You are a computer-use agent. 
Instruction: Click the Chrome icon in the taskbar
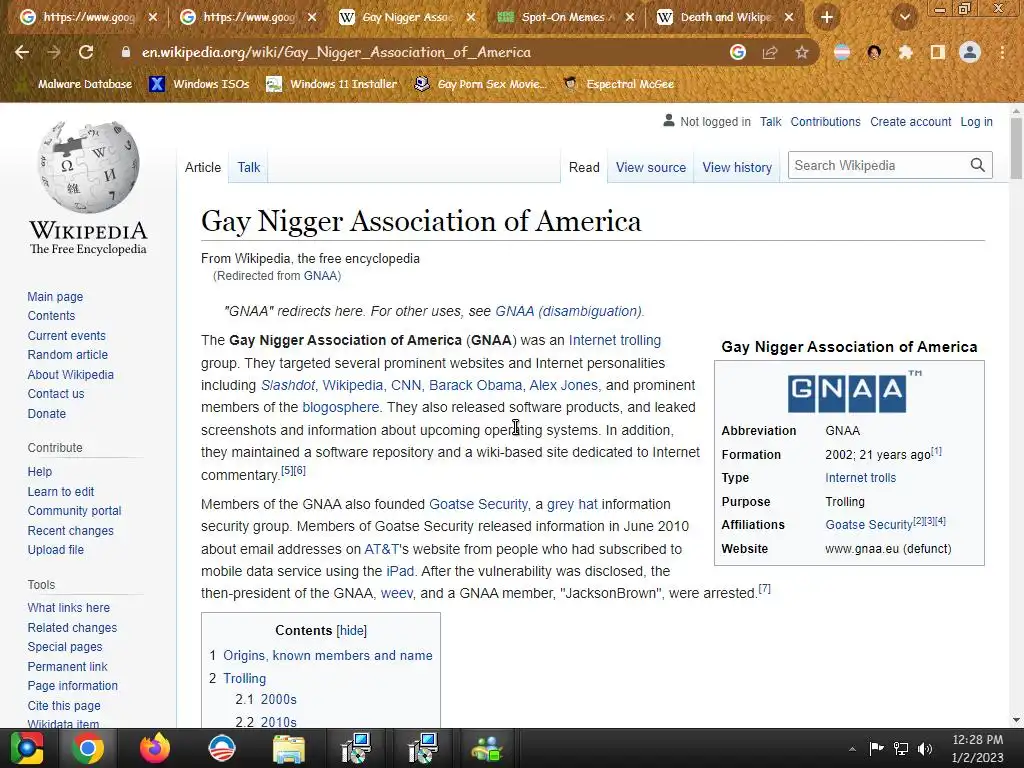(x=88, y=748)
